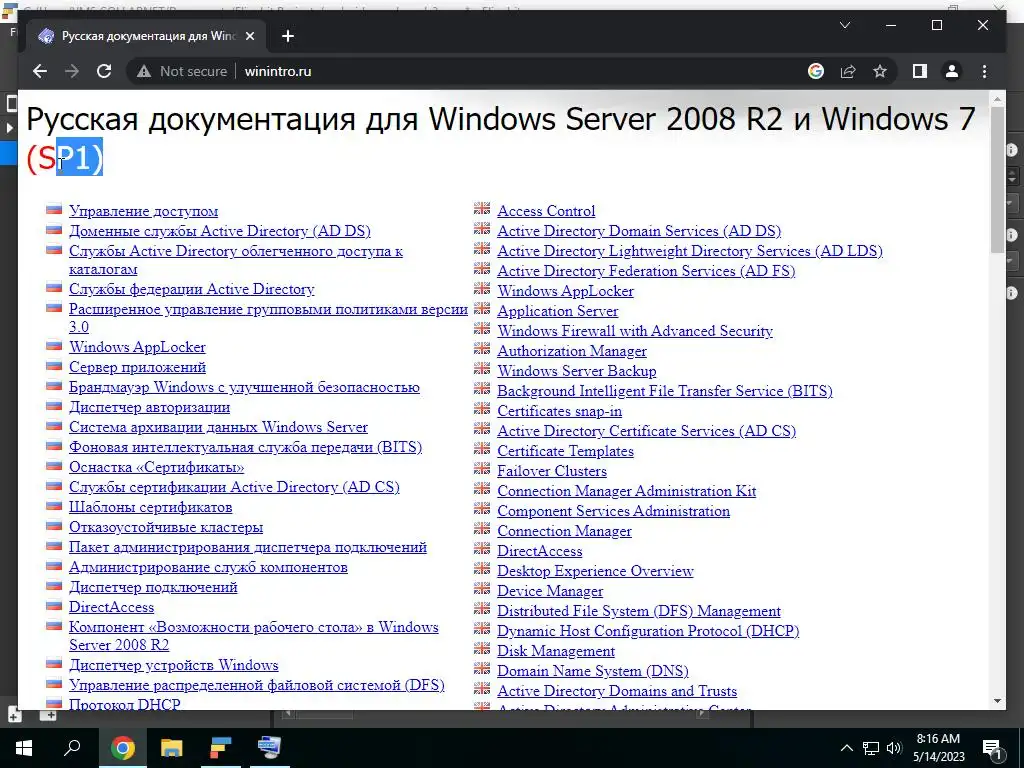Open the Диспетчер подключений link
Screen dimensions: 1024x768
click(153, 588)
